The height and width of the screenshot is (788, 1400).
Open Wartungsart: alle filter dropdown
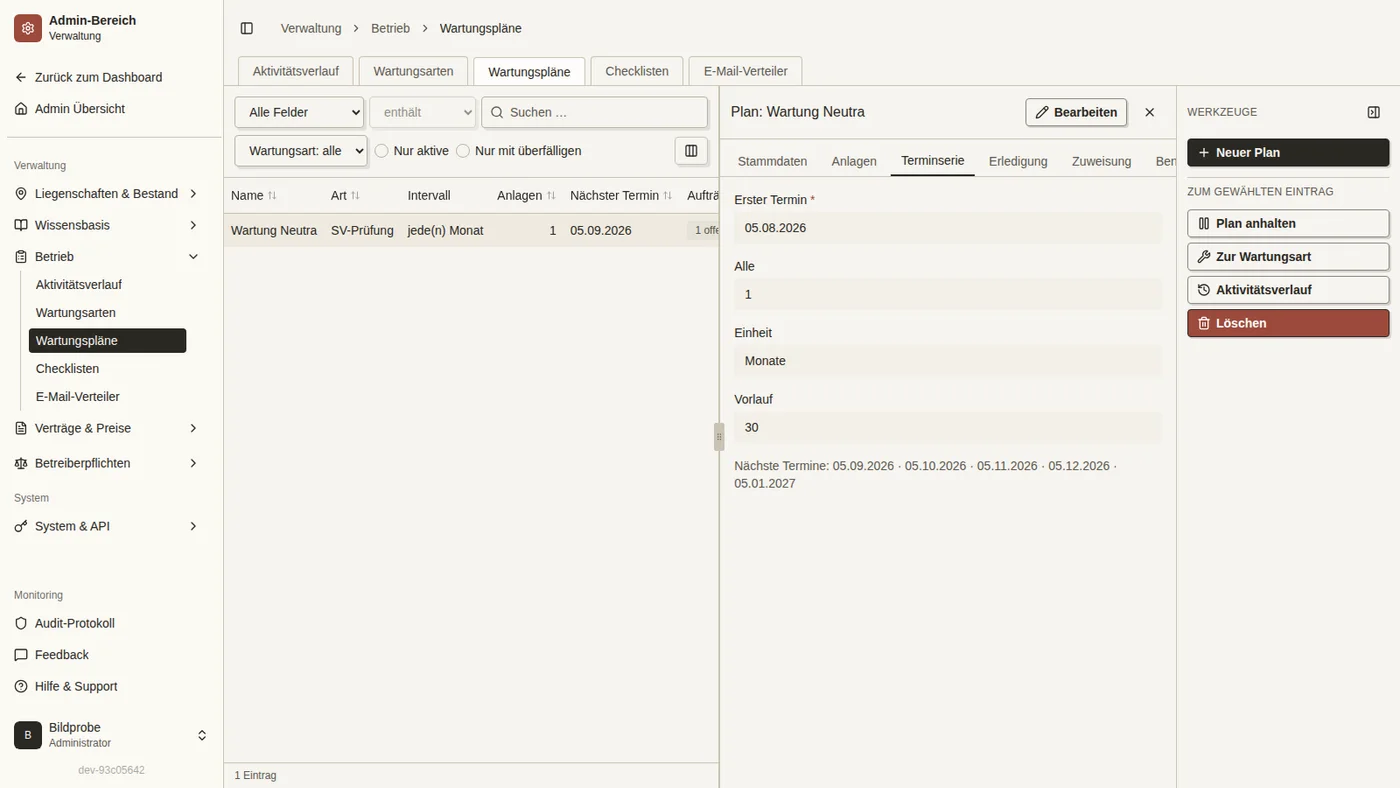(301, 151)
